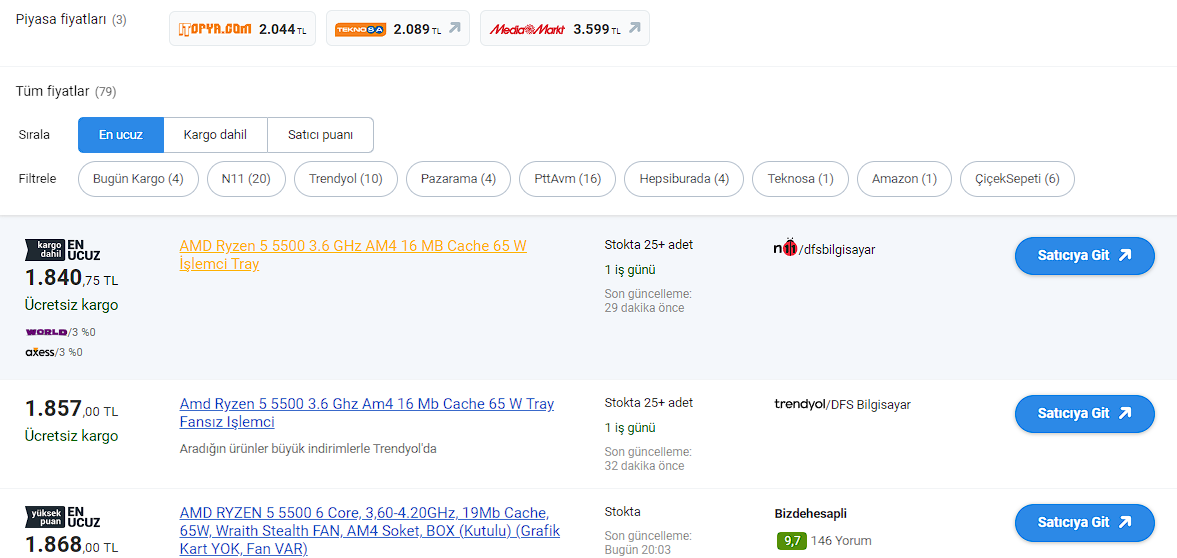Image resolution: width=1177 pixels, height=558 pixels.
Task: Sort by En ucuz
Action: click(x=121, y=135)
